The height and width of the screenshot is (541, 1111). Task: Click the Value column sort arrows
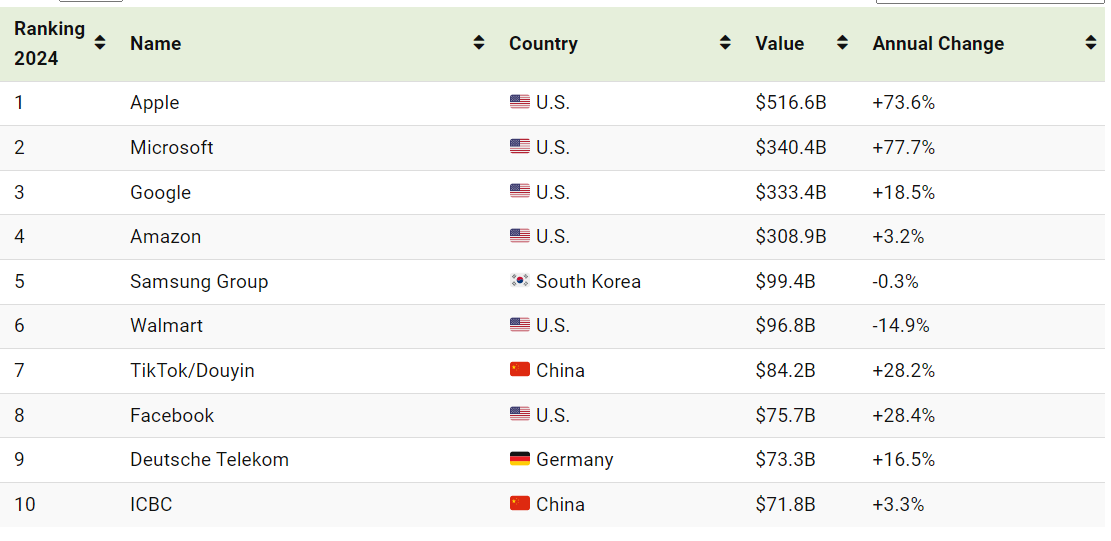click(x=842, y=43)
